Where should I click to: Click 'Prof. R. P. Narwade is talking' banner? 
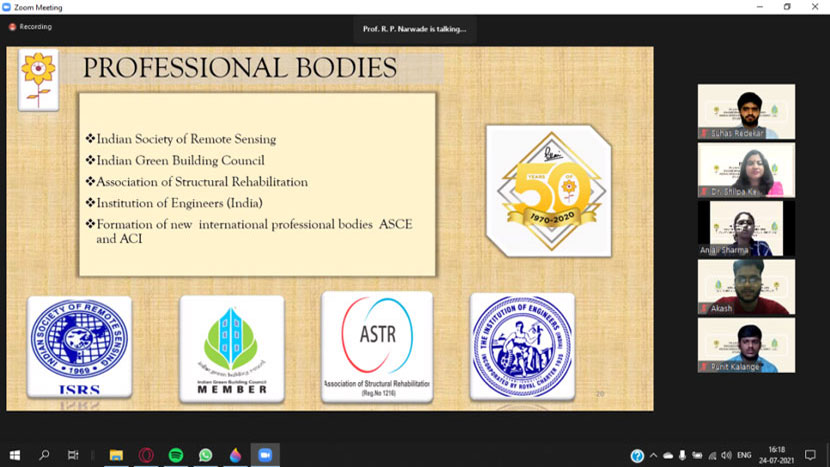click(x=414, y=29)
